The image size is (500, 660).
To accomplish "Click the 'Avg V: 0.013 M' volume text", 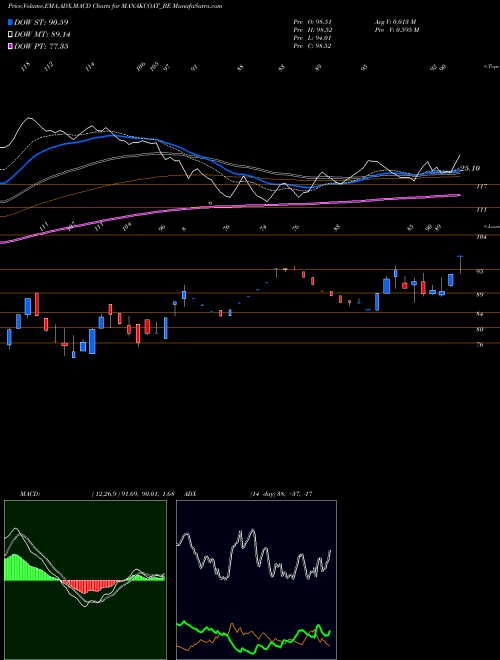I will pyautogui.click(x=396, y=22).
